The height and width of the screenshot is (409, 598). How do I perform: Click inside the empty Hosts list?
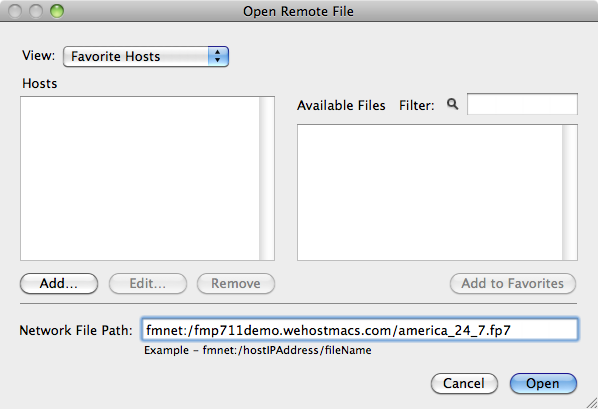[140, 179]
